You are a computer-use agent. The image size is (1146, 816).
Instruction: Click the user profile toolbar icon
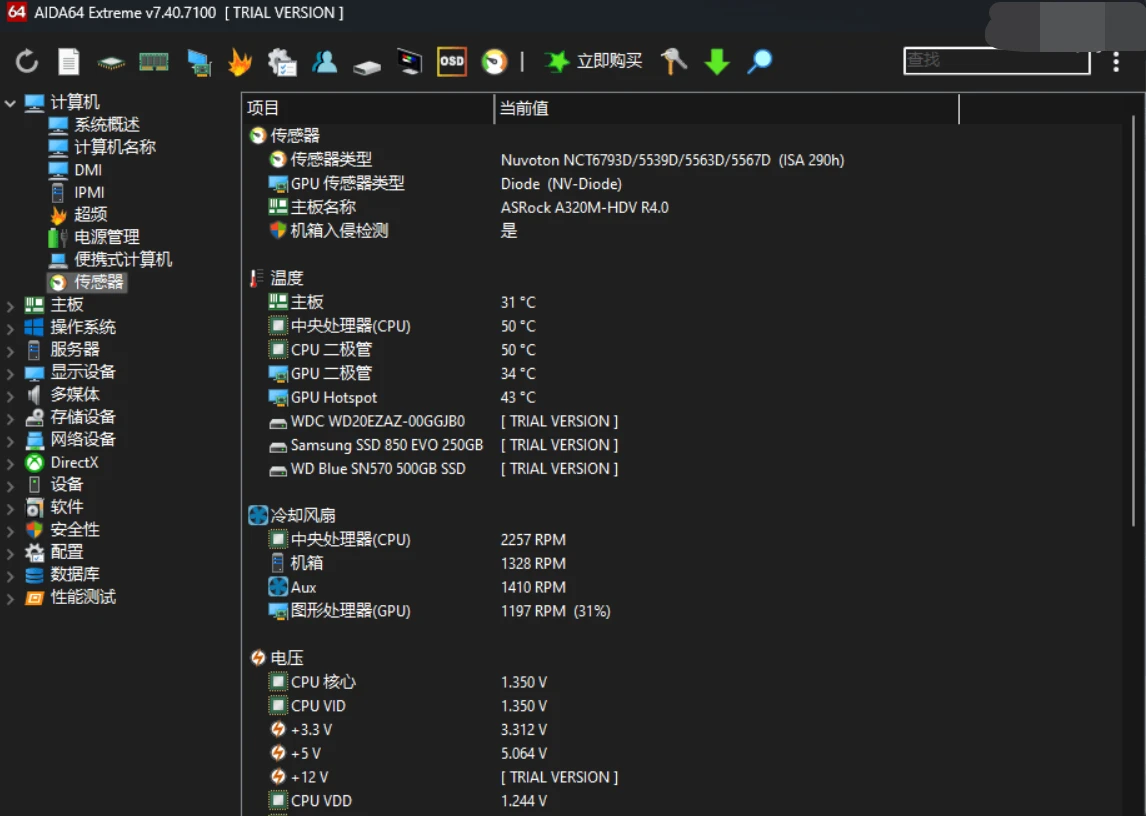(325, 62)
